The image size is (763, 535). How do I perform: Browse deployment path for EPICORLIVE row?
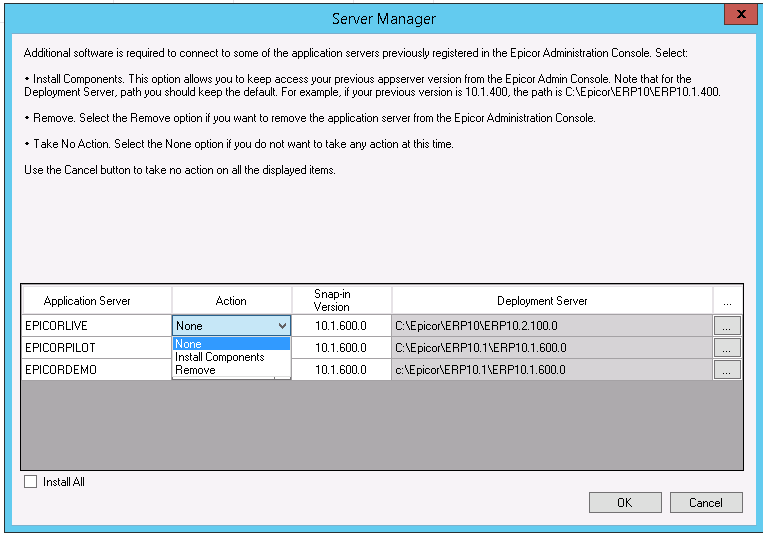(x=727, y=326)
